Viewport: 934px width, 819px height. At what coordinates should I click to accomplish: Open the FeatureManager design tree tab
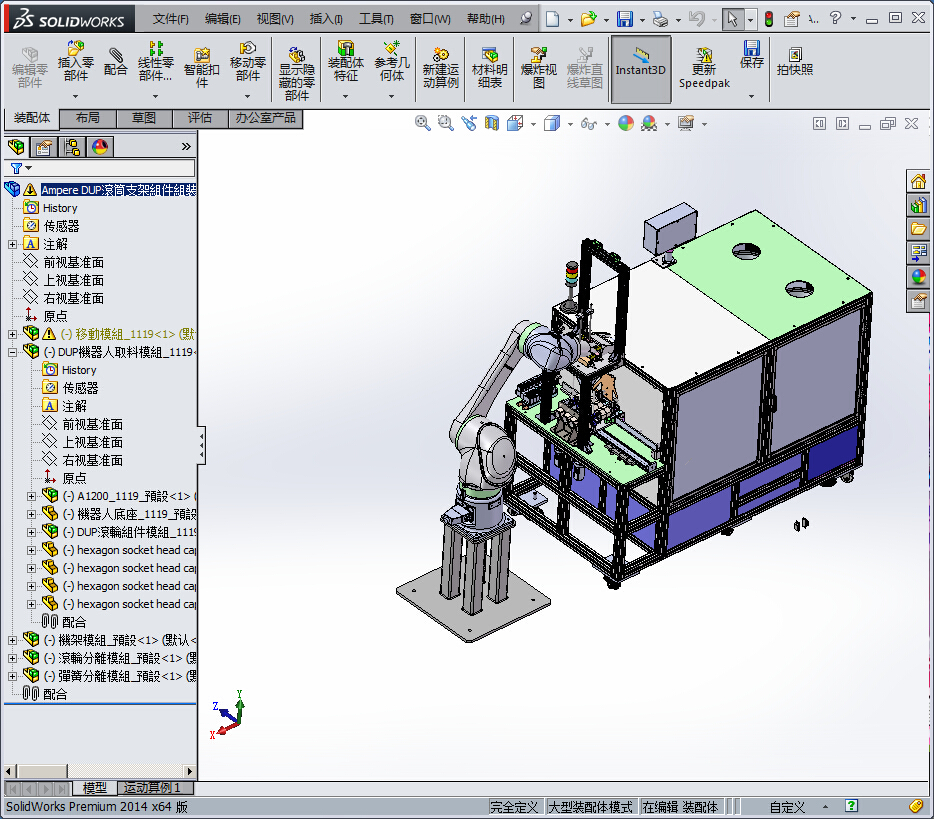tap(17, 147)
